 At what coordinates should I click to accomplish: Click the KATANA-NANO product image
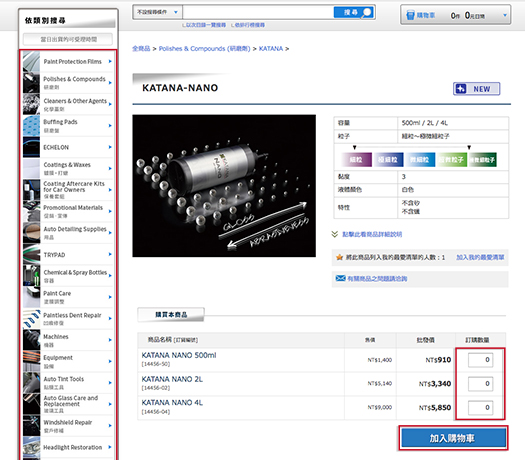pos(224,186)
